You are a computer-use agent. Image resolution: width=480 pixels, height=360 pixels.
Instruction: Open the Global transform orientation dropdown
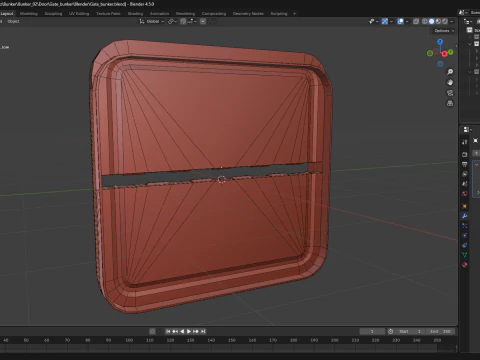tap(152, 21)
